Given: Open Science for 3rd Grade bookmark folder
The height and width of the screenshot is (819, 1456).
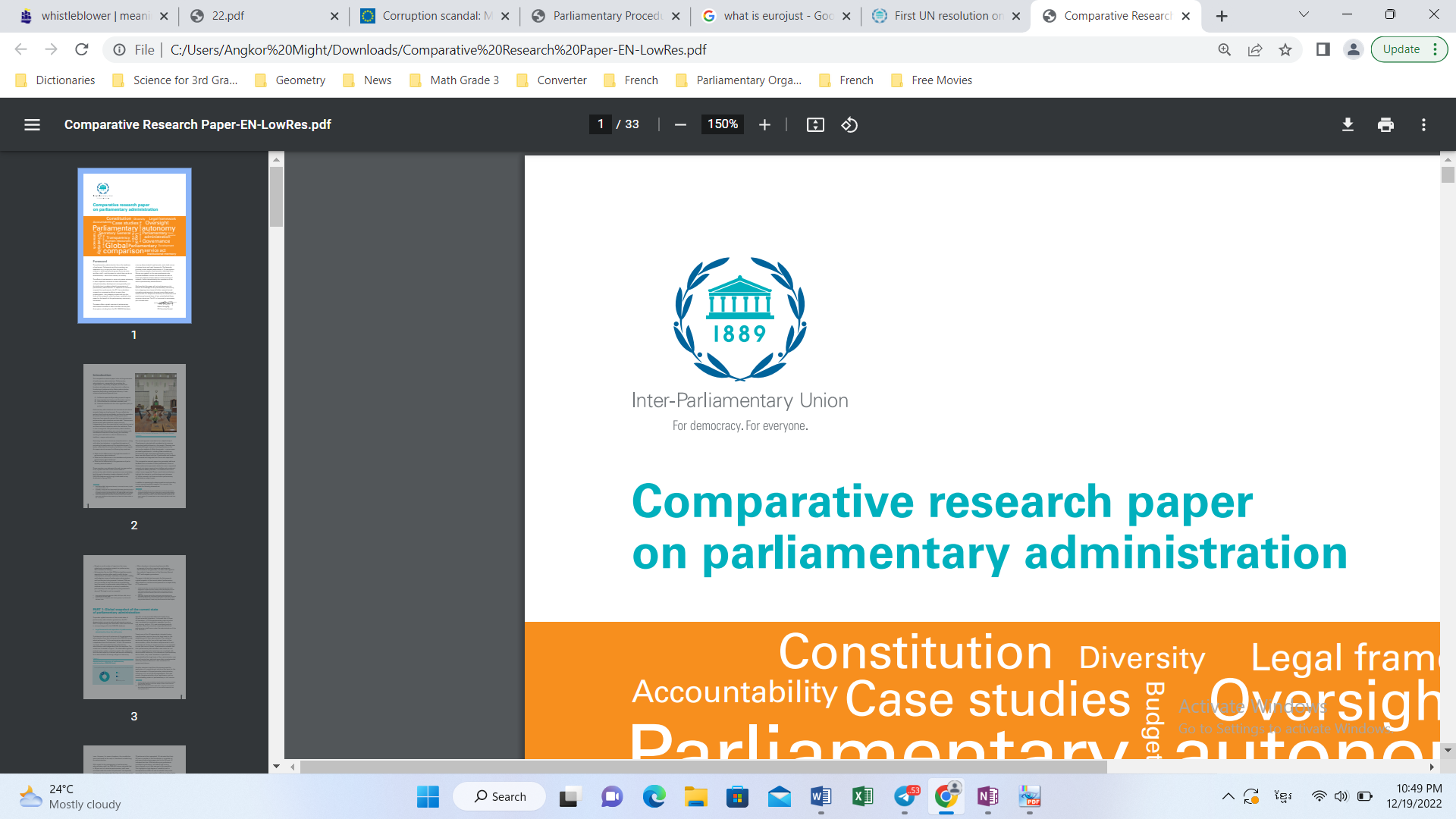Looking at the screenshot, I should coord(174,80).
